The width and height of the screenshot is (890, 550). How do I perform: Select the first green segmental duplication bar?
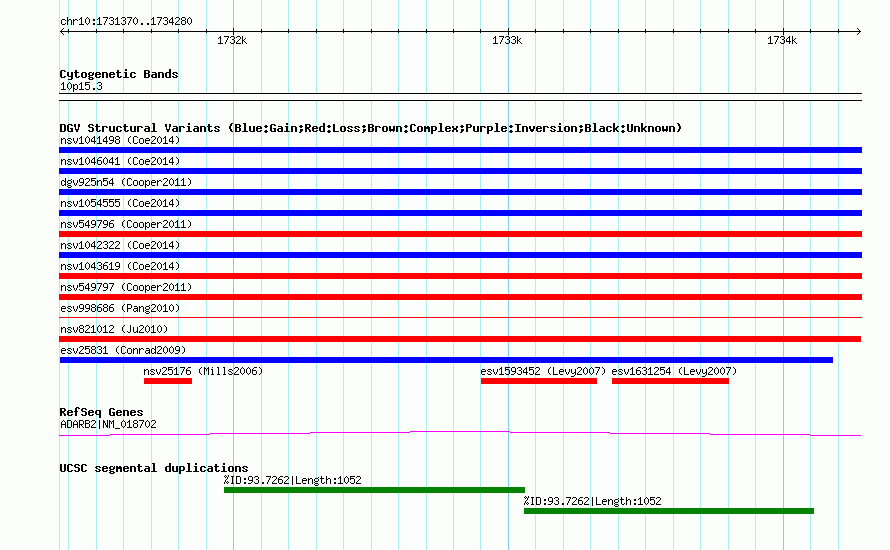coord(374,490)
